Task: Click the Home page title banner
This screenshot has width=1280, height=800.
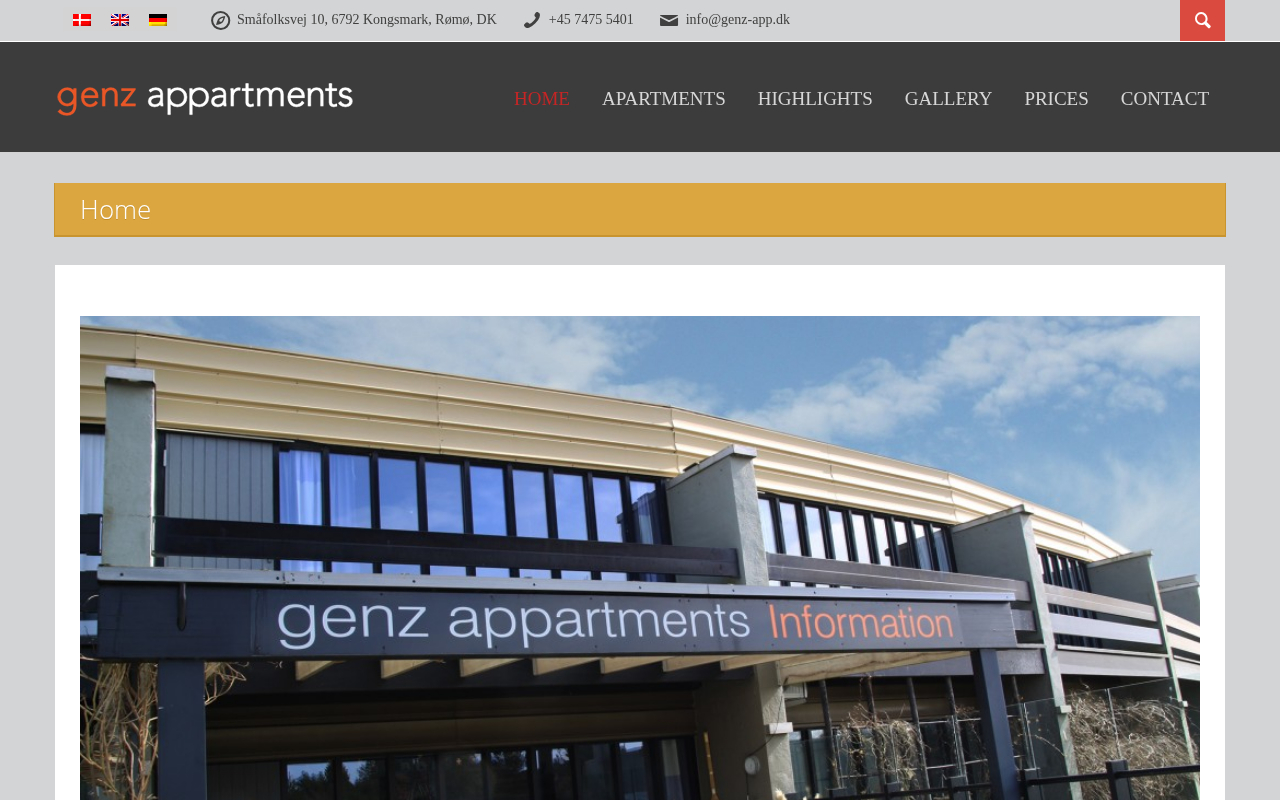Action: tap(640, 210)
